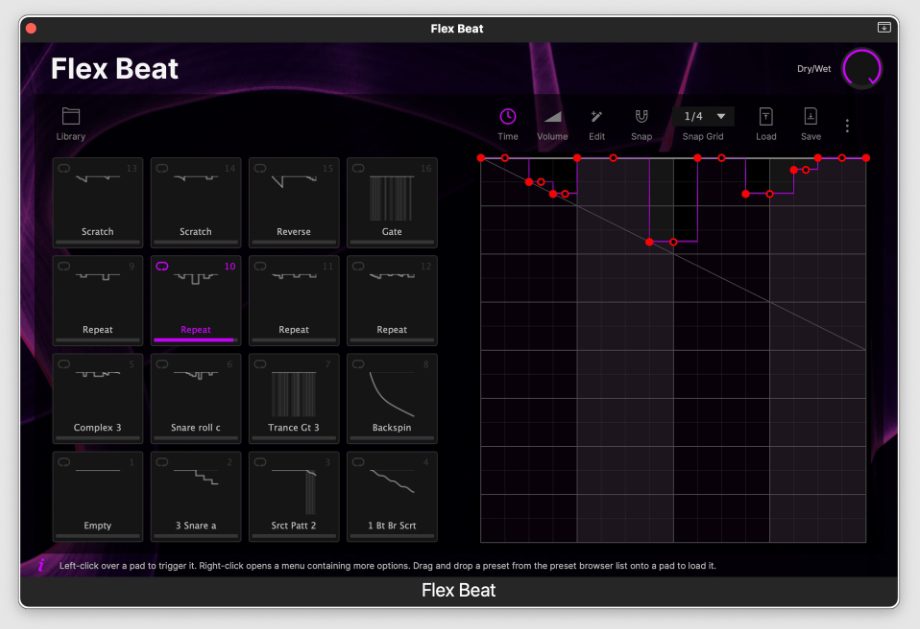Switch to the Volume envelope icon
The width and height of the screenshot is (920, 629).
552,117
